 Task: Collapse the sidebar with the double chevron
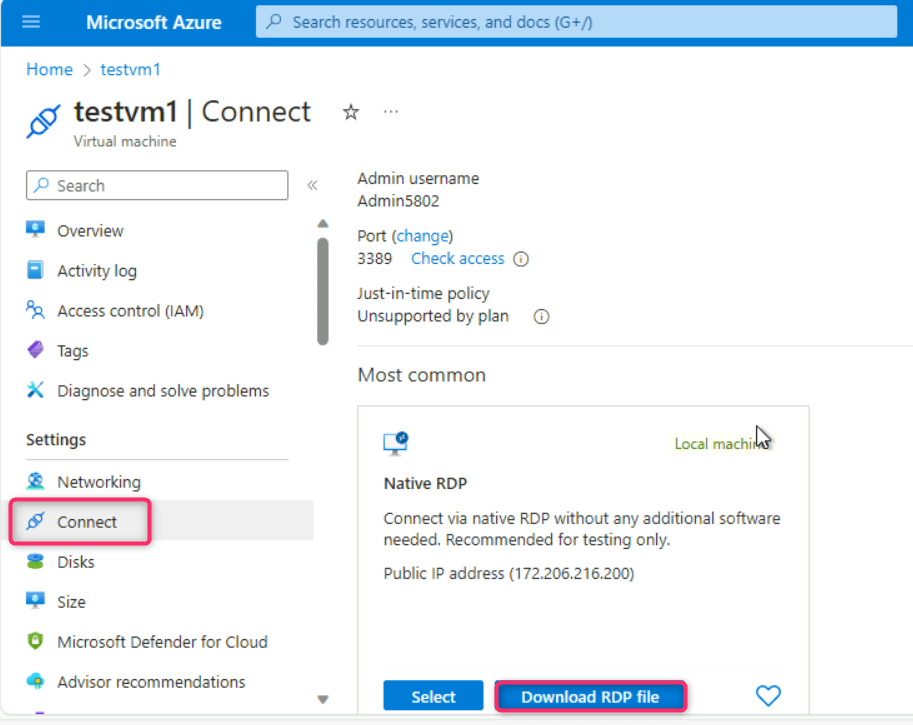312,186
